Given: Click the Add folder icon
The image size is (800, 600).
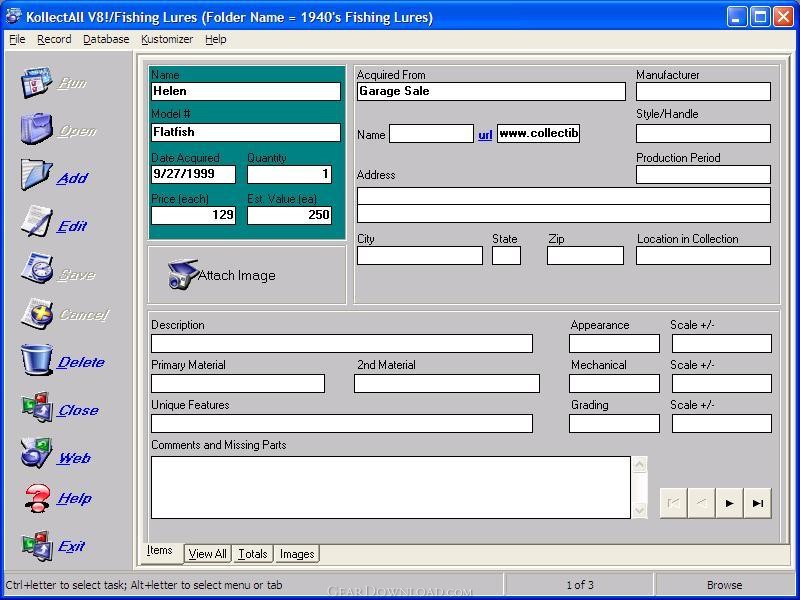Looking at the screenshot, I should (36, 174).
